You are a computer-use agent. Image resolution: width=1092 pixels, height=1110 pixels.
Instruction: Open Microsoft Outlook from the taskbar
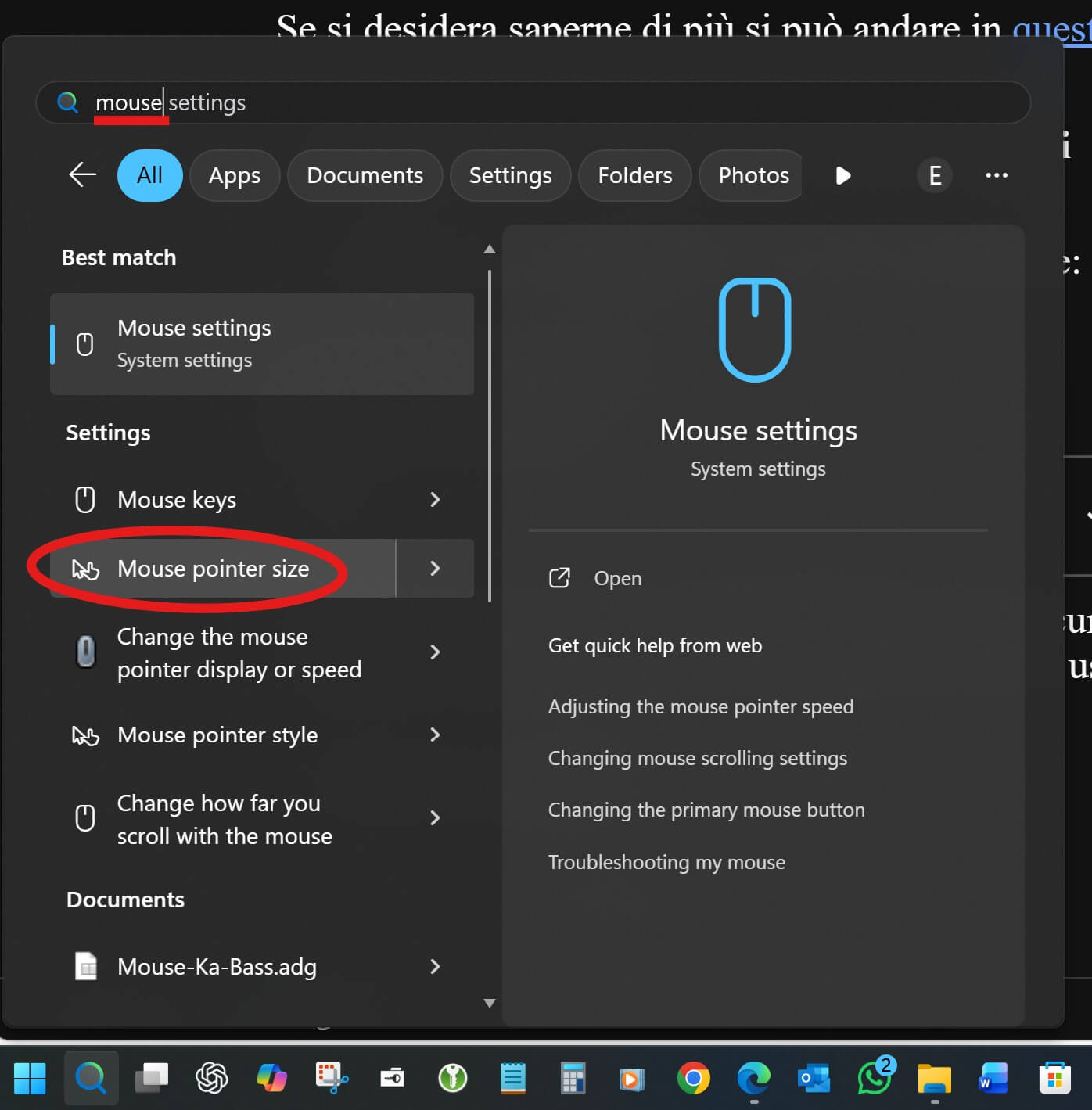(814, 1079)
